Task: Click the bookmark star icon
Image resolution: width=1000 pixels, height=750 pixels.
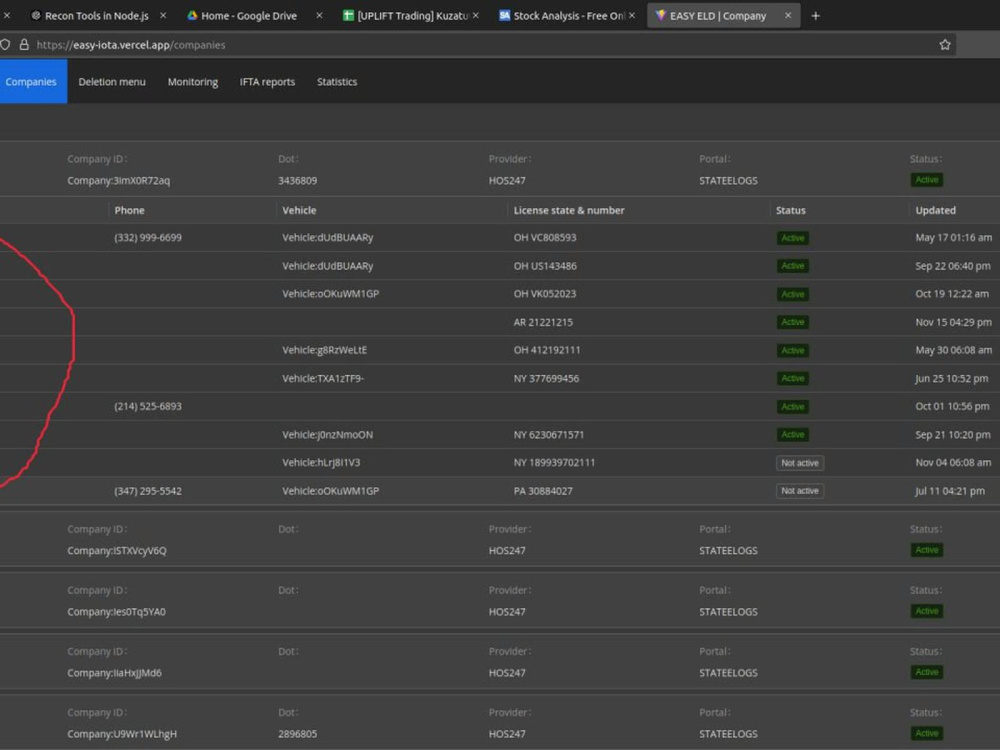Action: [x=944, y=44]
